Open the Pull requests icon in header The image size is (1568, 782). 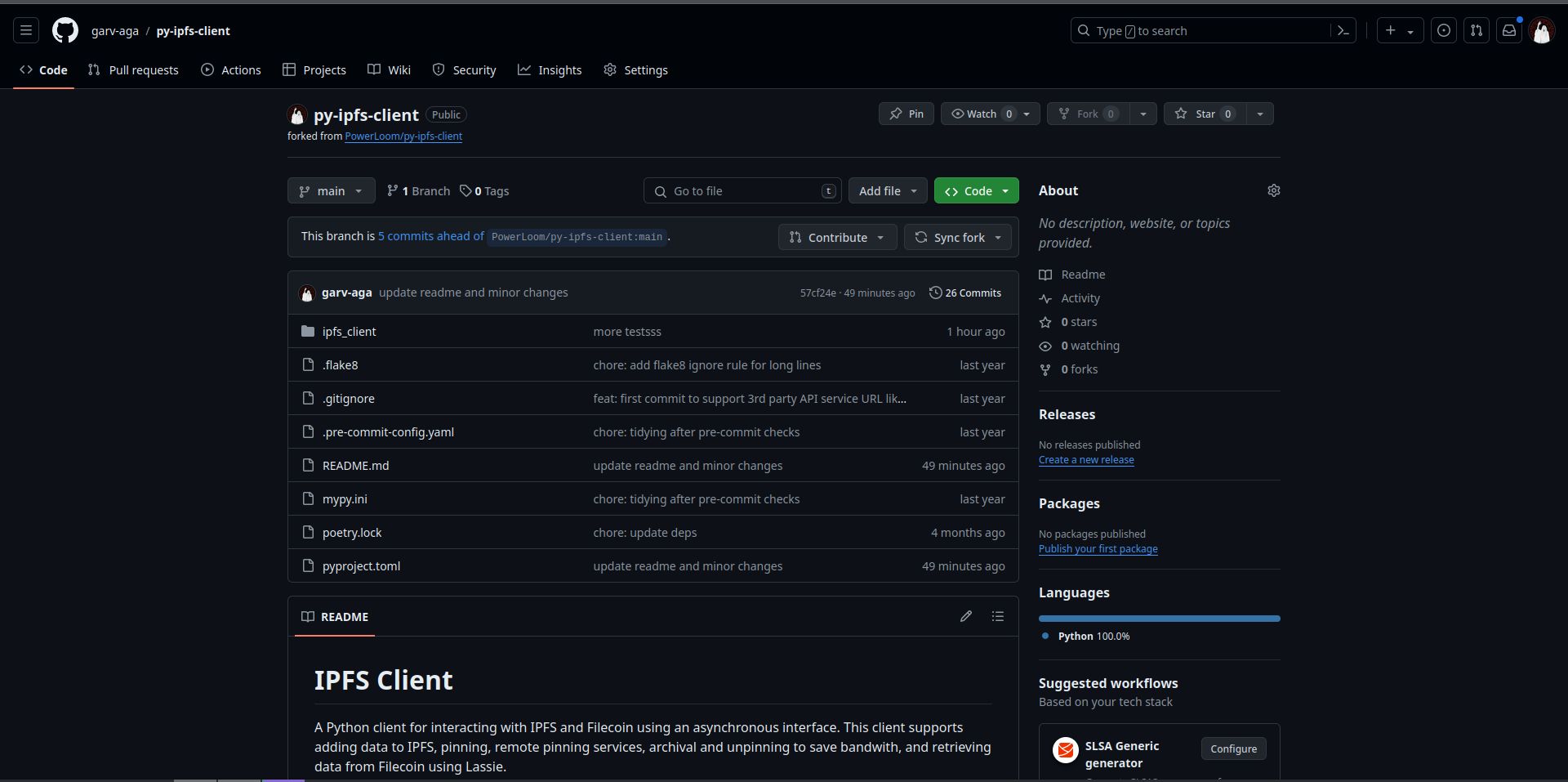1477,31
